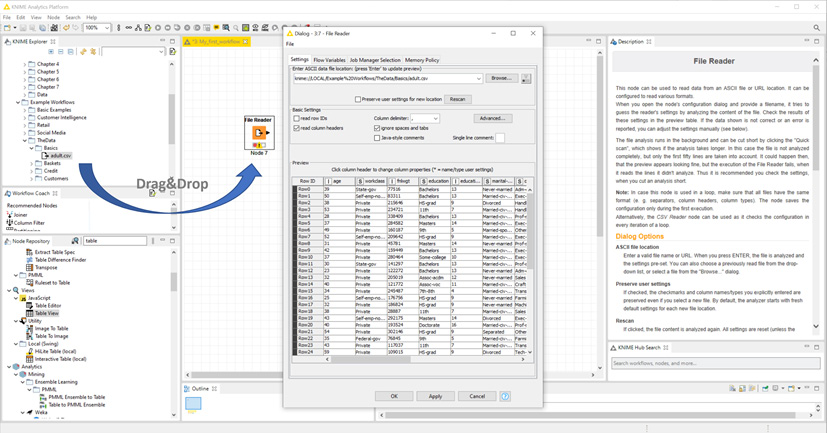Select adult.csv file in explorer
The image size is (827, 433).
pyautogui.click(x=57, y=156)
